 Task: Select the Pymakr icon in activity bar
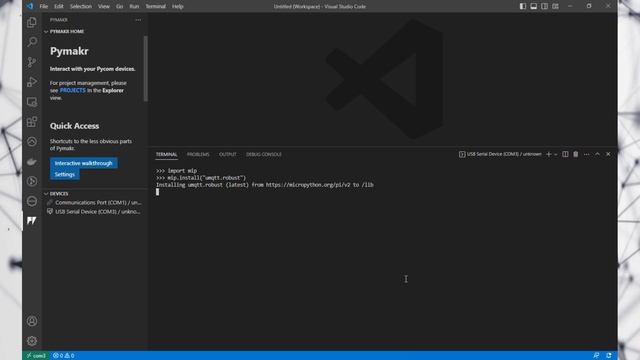[x=32, y=221]
